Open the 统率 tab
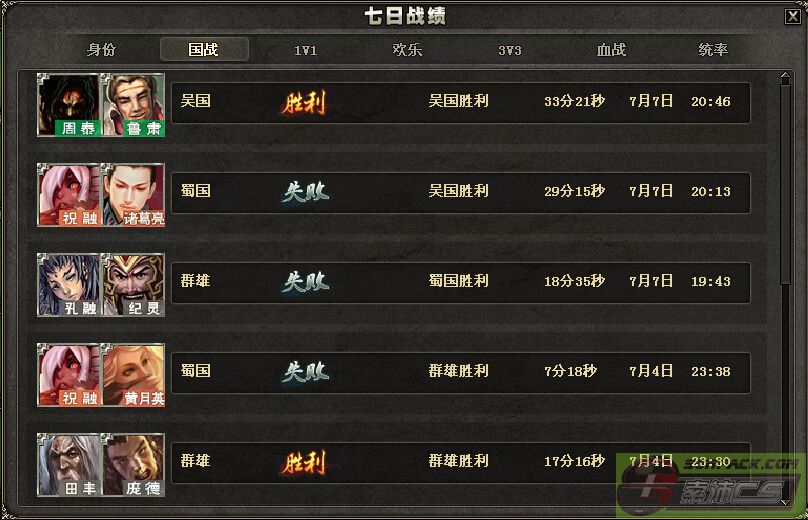This screenshot has height=520, width=808. coord(713,49)
